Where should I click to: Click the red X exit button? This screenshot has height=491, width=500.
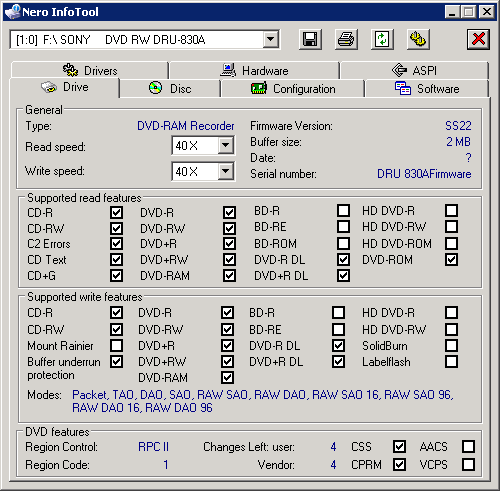(478, 40)
